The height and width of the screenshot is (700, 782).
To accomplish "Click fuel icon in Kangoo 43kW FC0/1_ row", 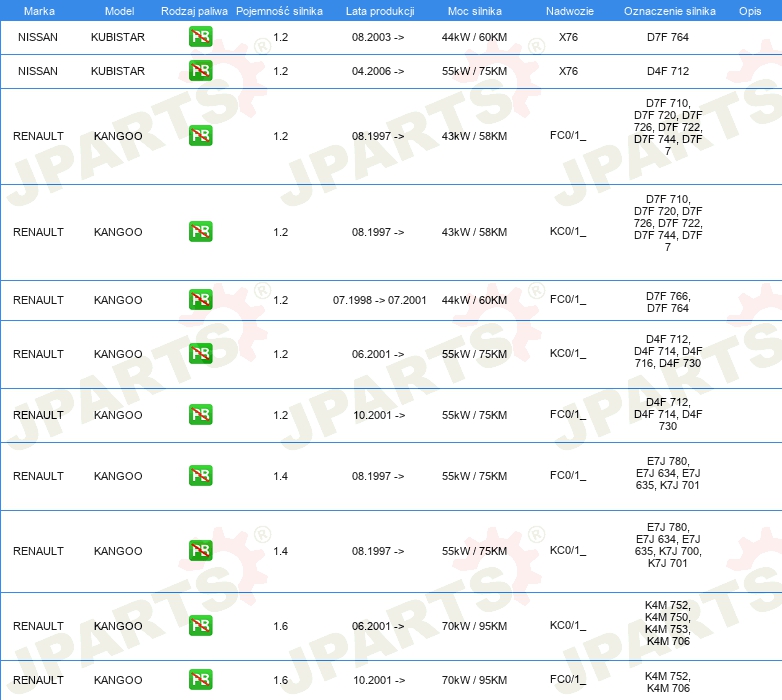I will [200, 136].
